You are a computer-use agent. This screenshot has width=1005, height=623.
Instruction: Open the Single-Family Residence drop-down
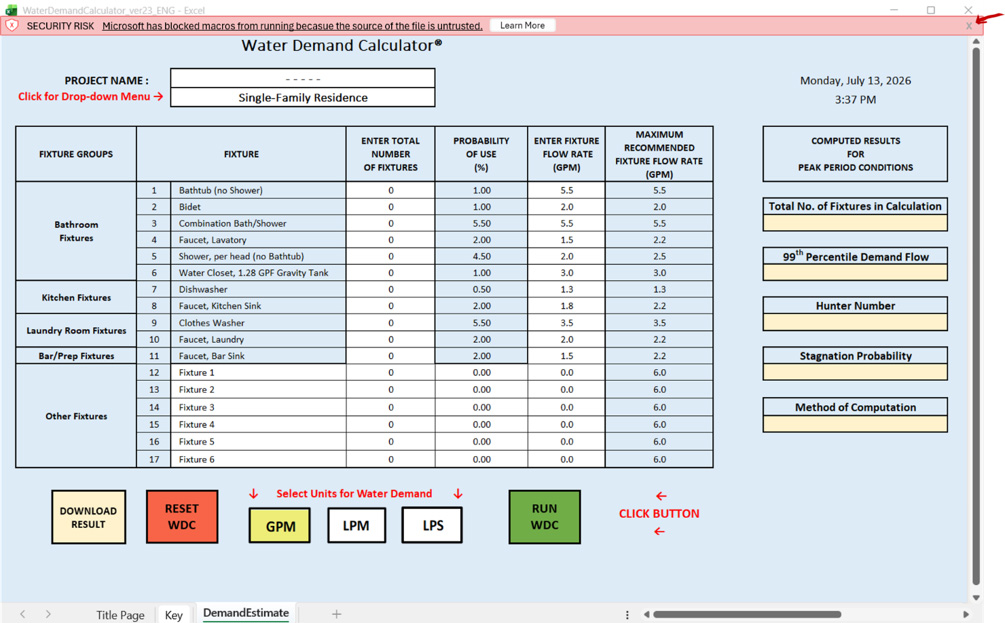[303, 97]
